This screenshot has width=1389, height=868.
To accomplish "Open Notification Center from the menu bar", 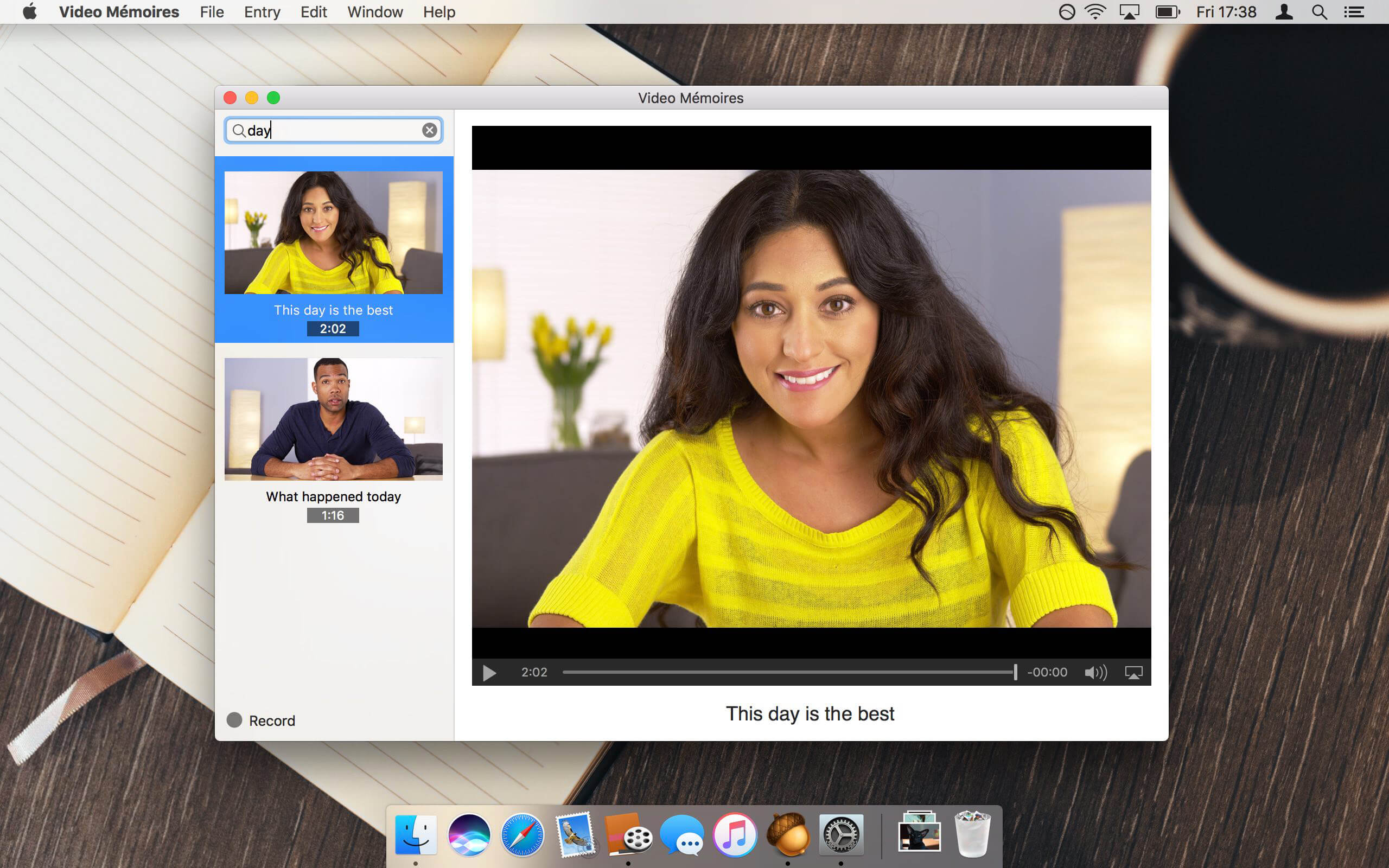I will [x=1354, y=12].
